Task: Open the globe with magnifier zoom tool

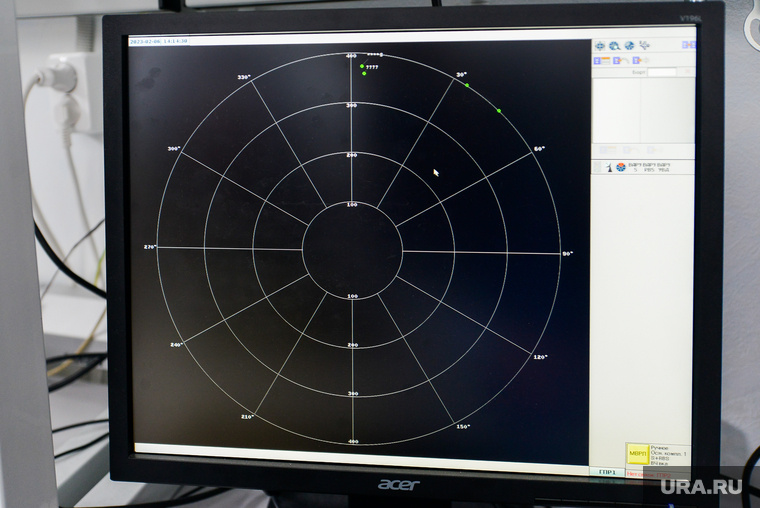Action: (x=615, y=46)
